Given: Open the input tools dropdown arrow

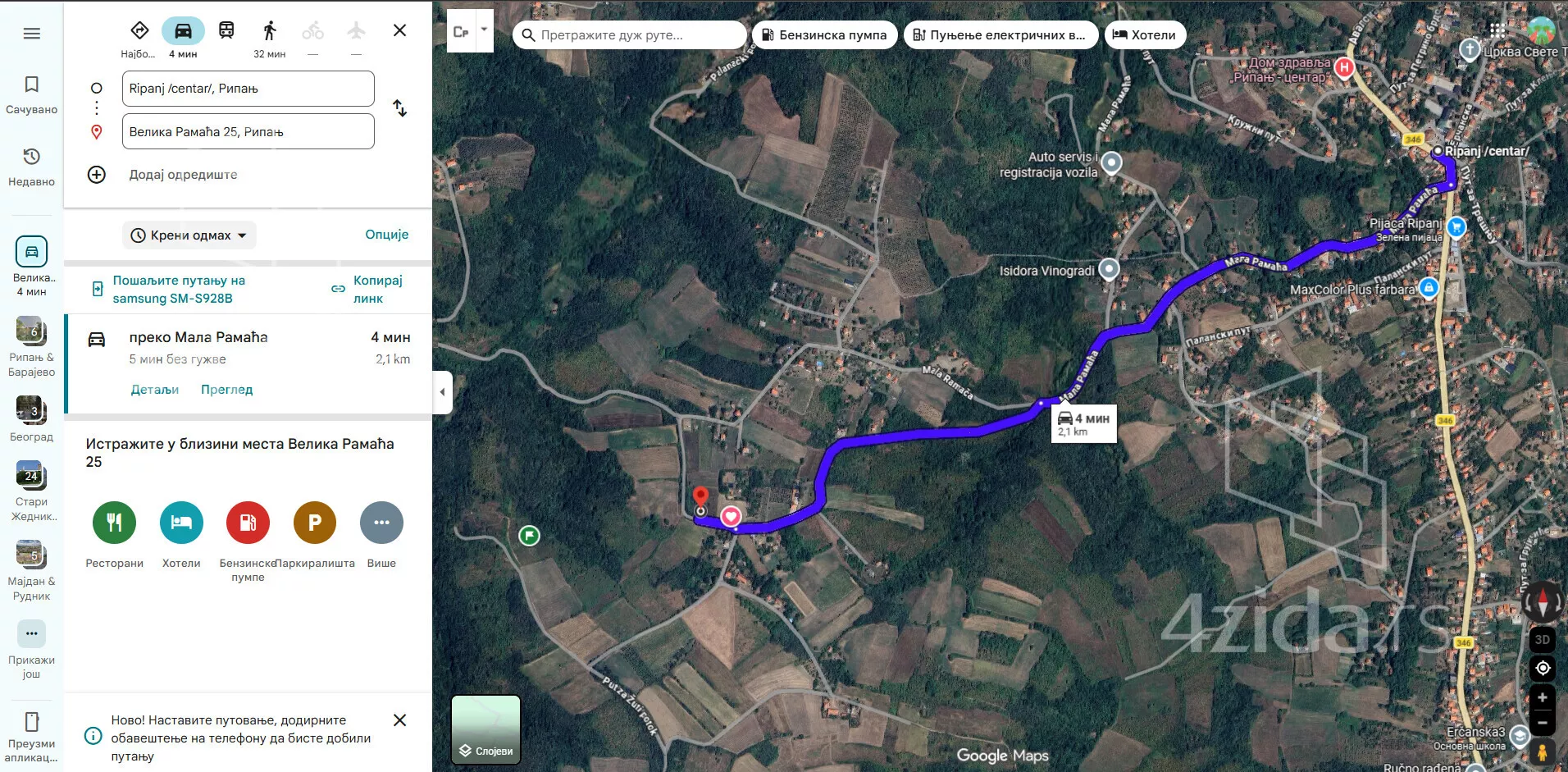Looking at the screenshot, I should (x=484, y=30).
